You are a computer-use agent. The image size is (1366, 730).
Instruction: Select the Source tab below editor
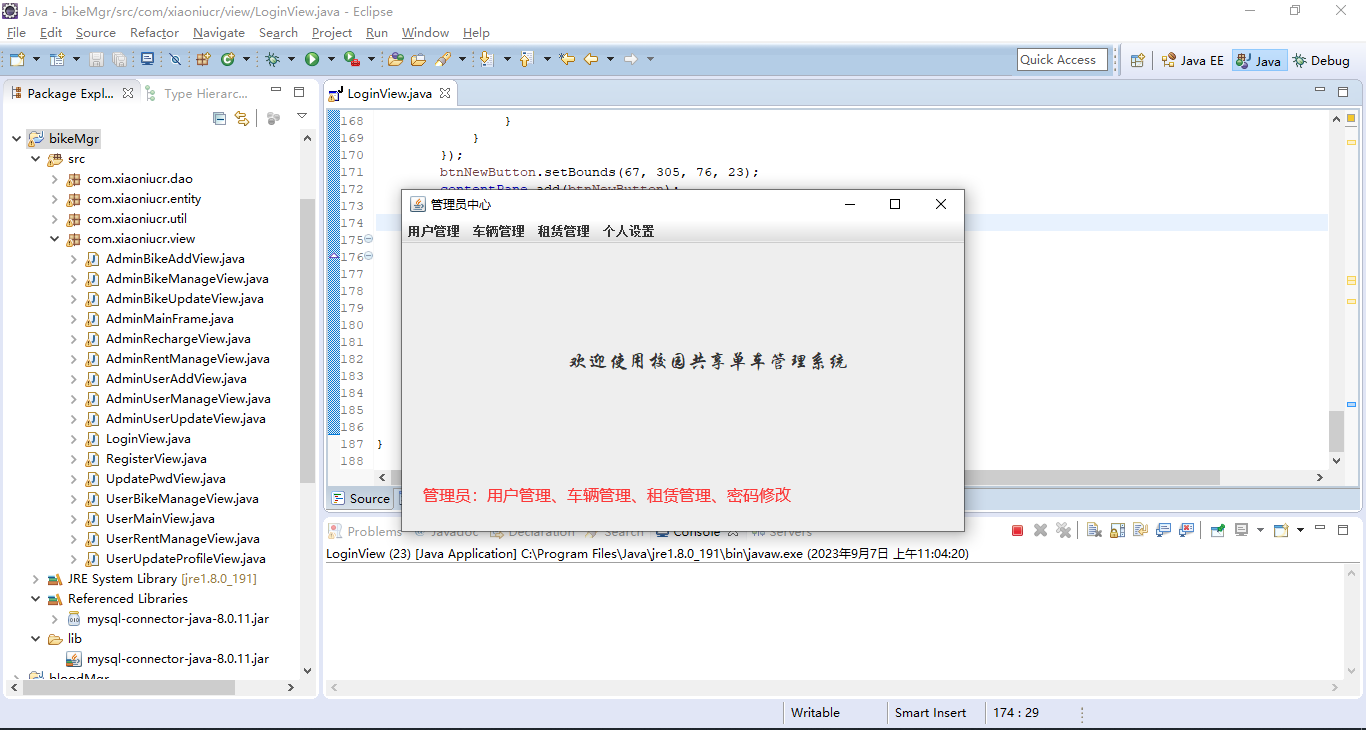click(361, 499)
